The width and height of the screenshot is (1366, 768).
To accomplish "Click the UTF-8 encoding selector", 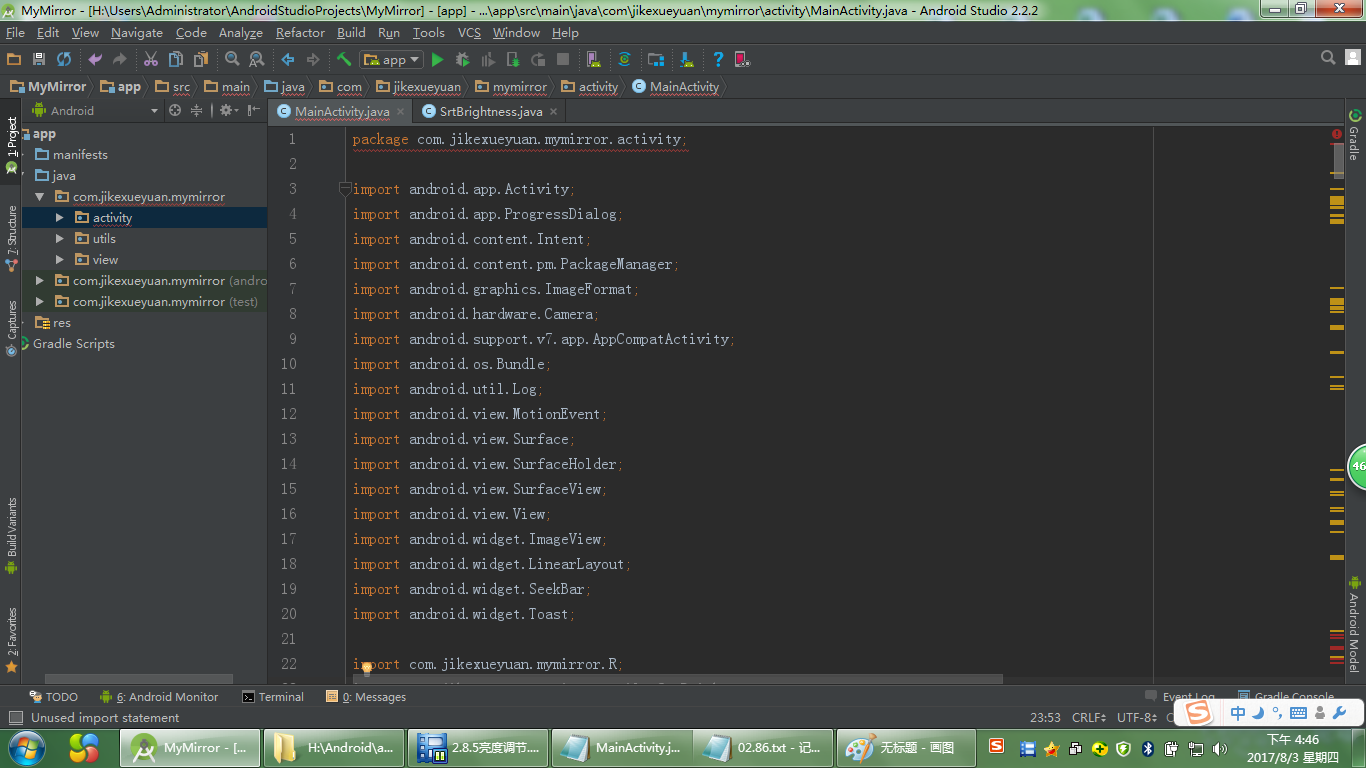I will [1139, 717].
